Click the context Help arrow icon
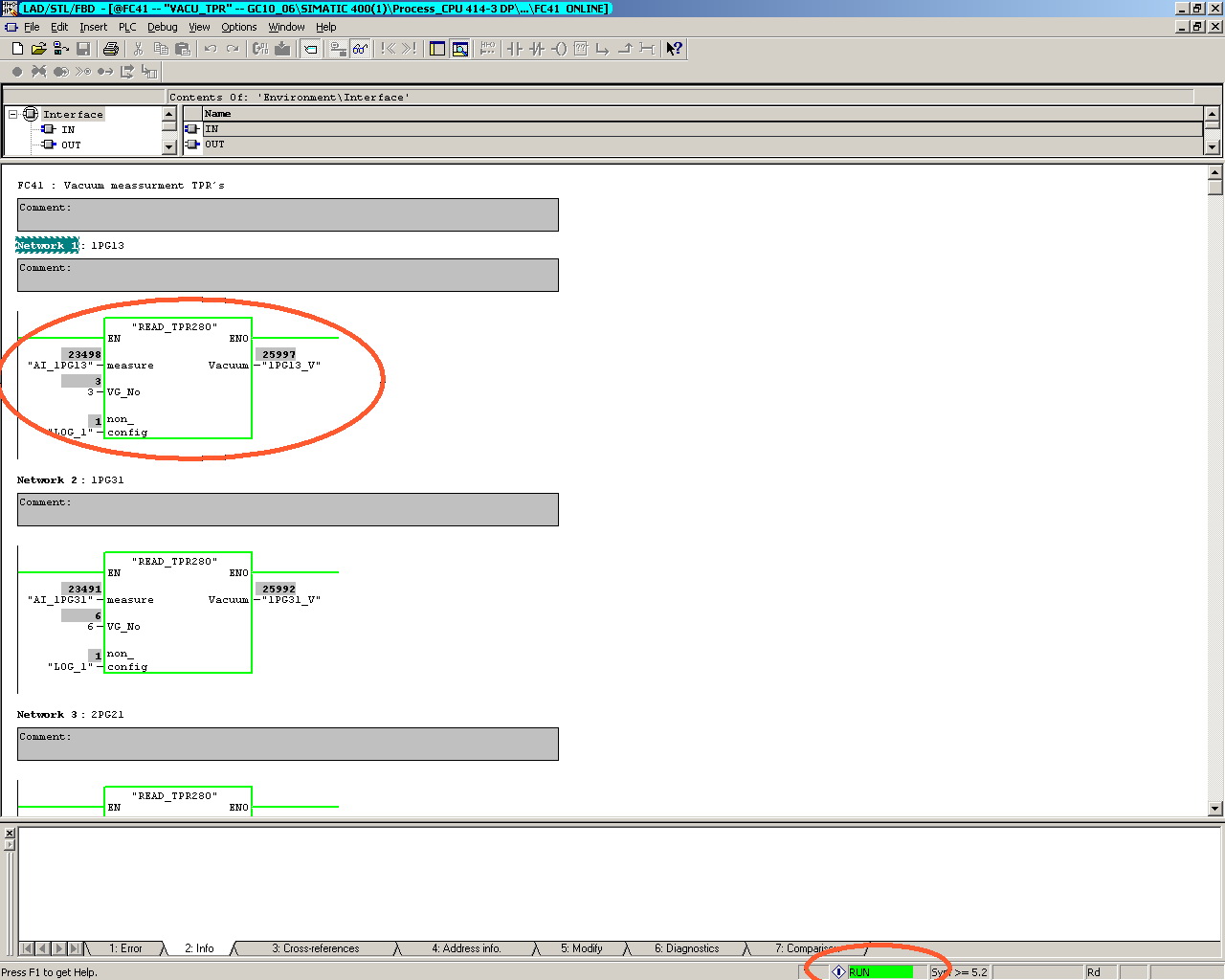 675,49
